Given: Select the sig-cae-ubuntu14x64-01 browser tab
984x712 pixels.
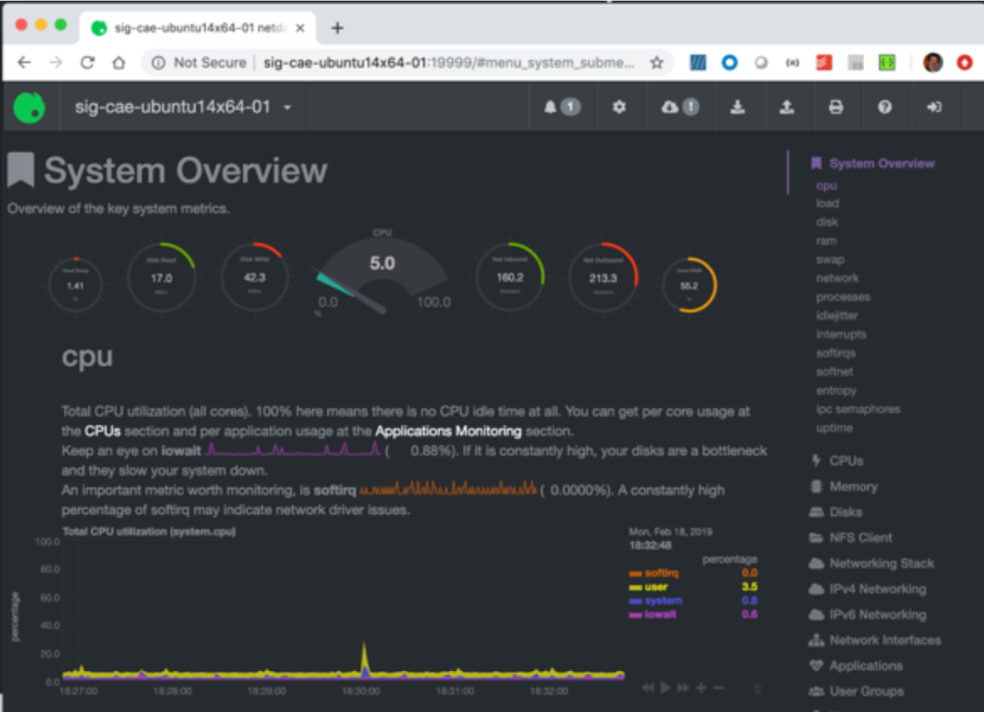Looking at the screenshot, I should coord(198,28).
